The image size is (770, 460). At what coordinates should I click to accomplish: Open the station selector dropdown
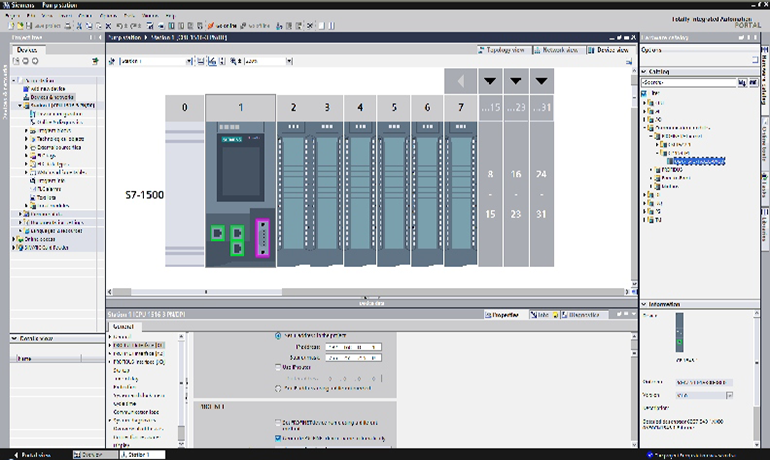coord(190,61)
